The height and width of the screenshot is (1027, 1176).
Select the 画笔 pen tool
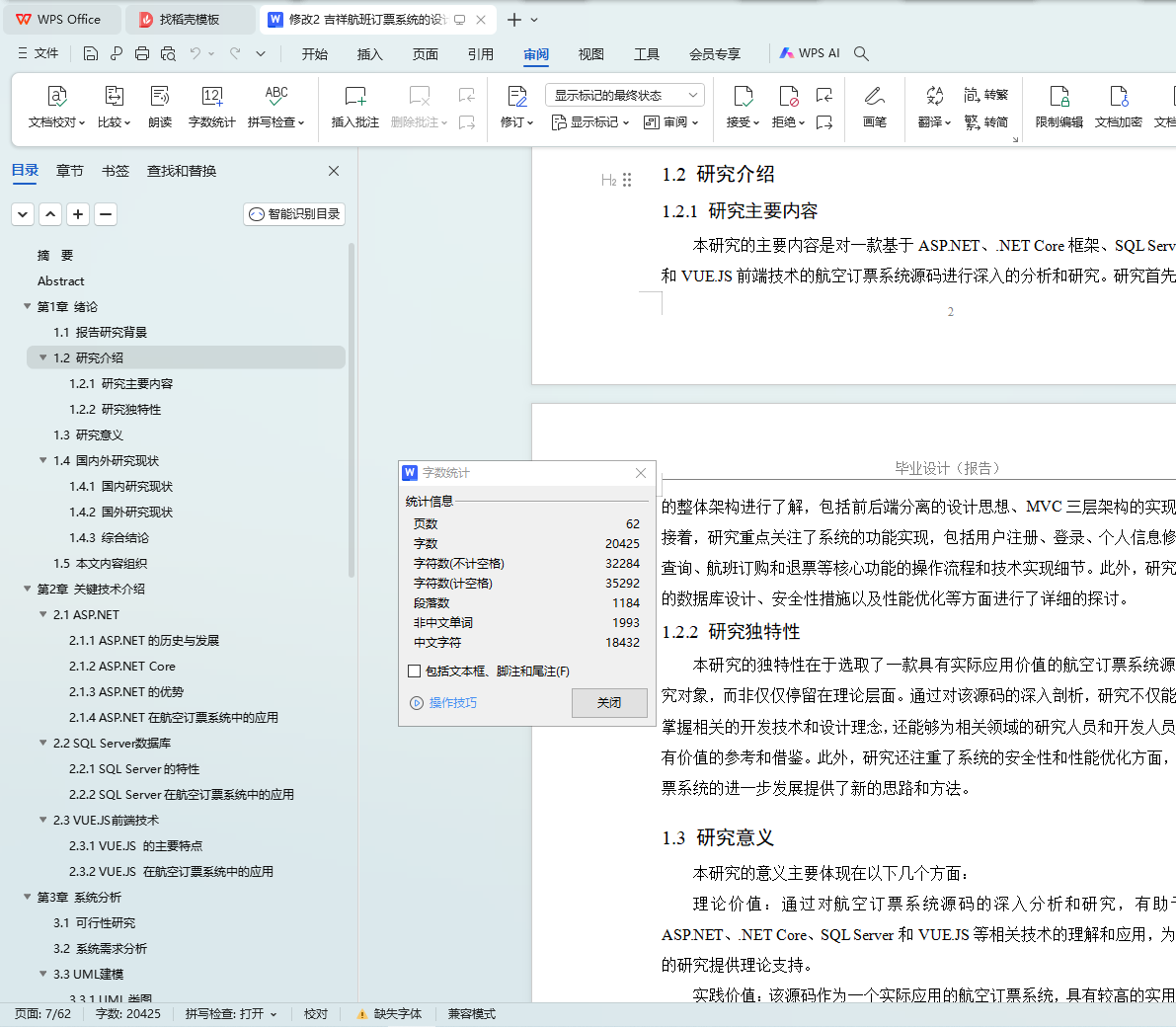[x=875, y=106]
